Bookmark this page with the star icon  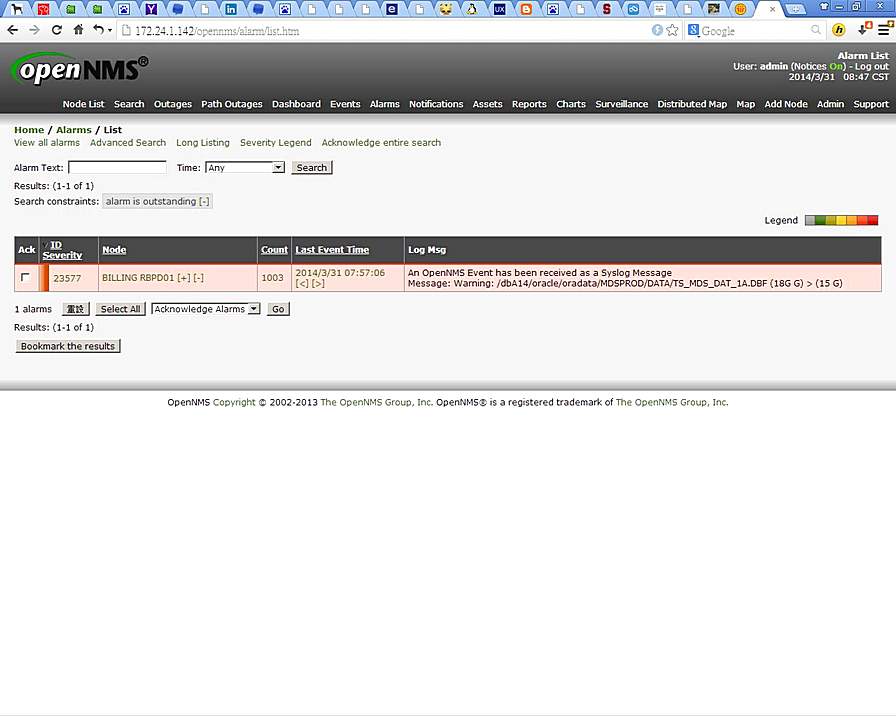[x=673, y=30]
